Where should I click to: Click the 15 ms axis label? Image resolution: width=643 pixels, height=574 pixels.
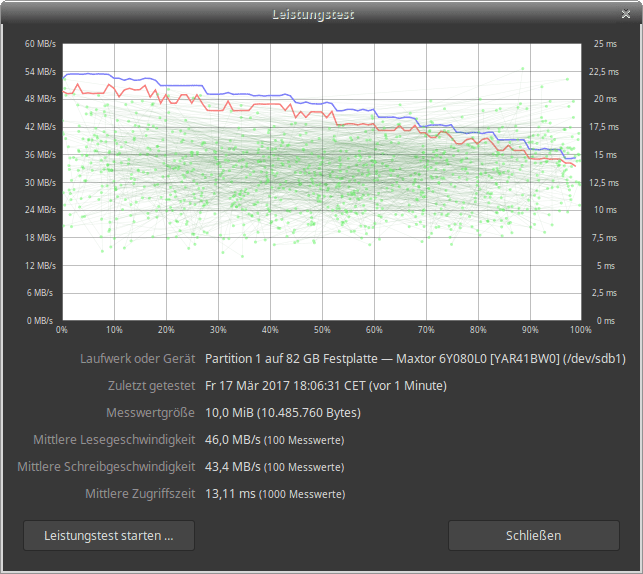(605, 155)
